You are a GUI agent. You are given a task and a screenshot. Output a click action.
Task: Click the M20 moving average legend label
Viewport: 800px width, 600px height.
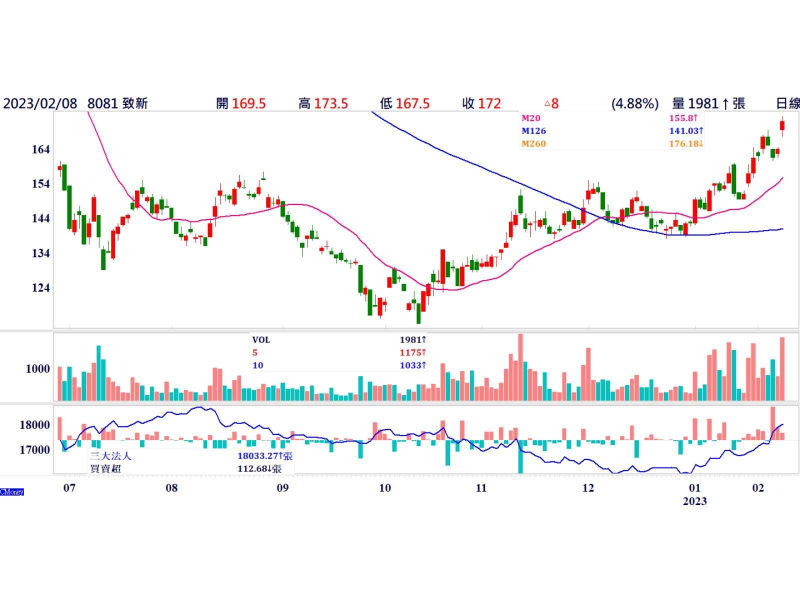point(532,118)
